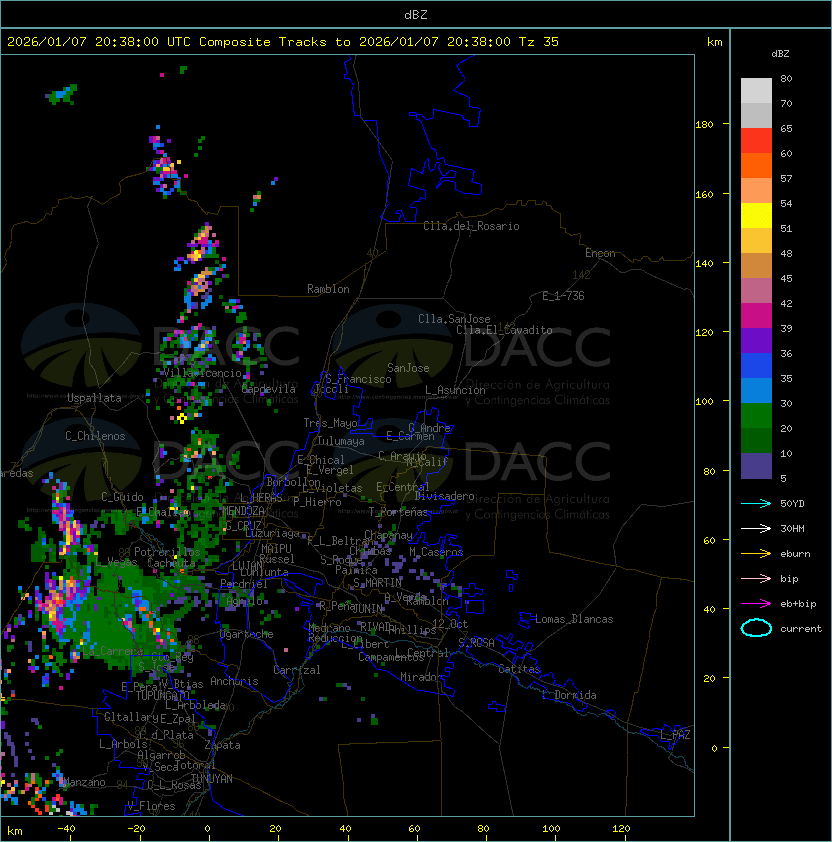The height and width of the screenshot is (842, 832).
Task: Click the 'Perdriel' map label
Action: (x=244, y=584)
